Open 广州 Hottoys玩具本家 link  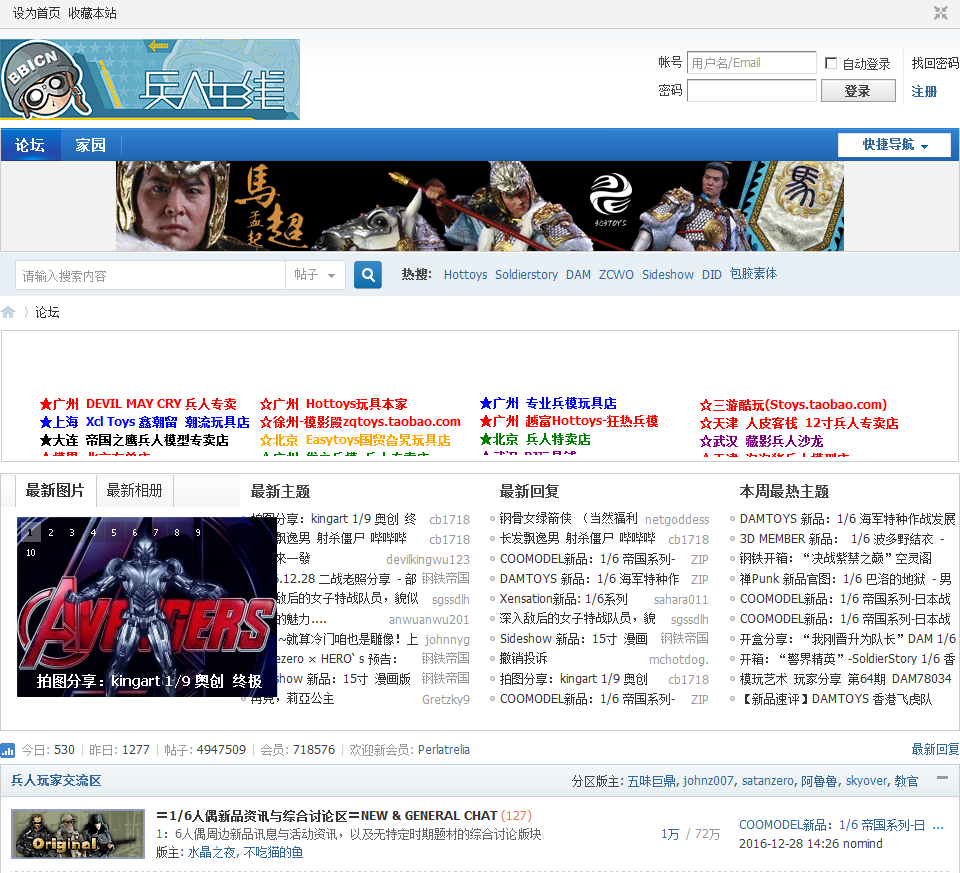(x=334, y=404)
